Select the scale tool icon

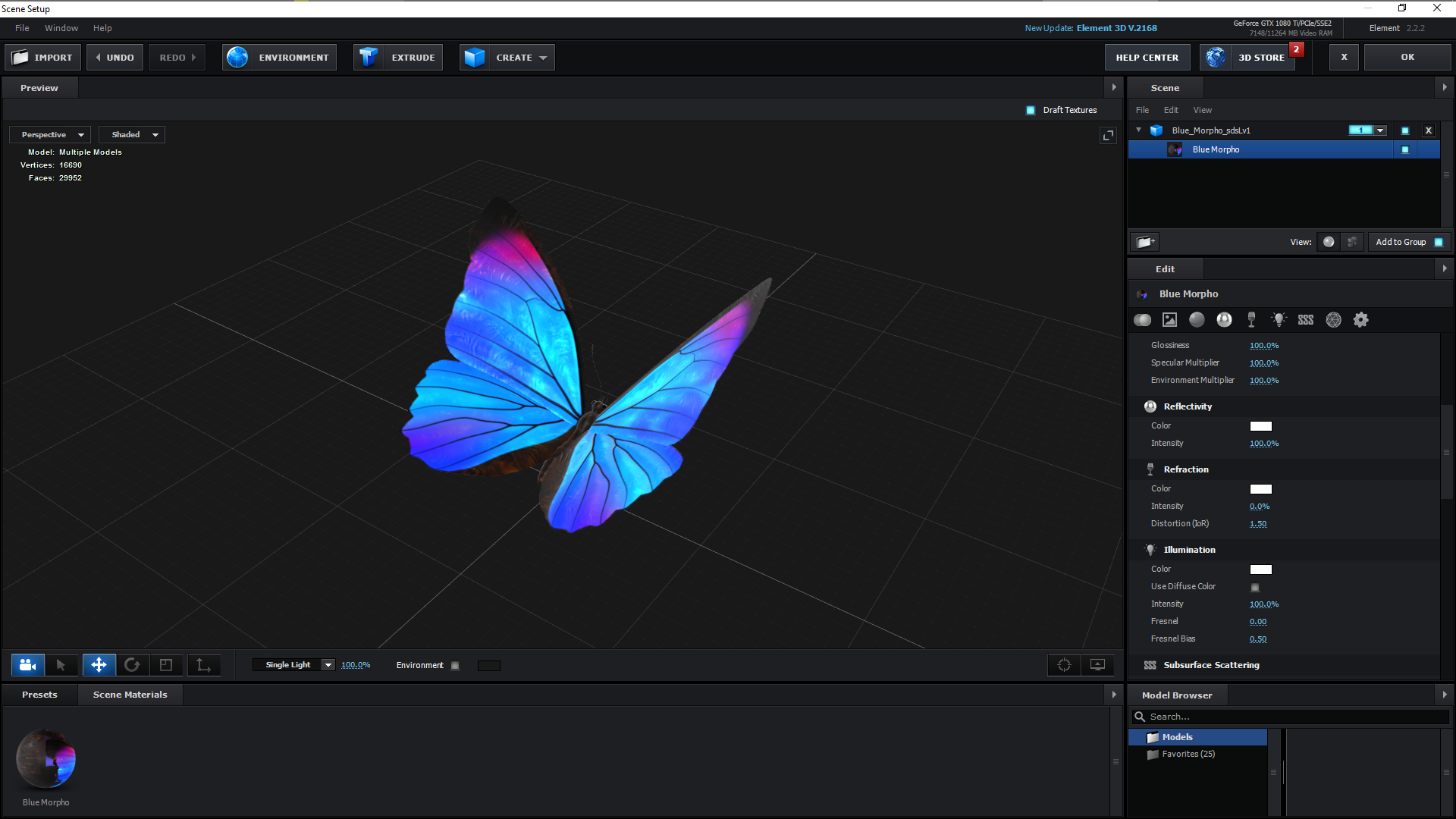pos(166,665)
